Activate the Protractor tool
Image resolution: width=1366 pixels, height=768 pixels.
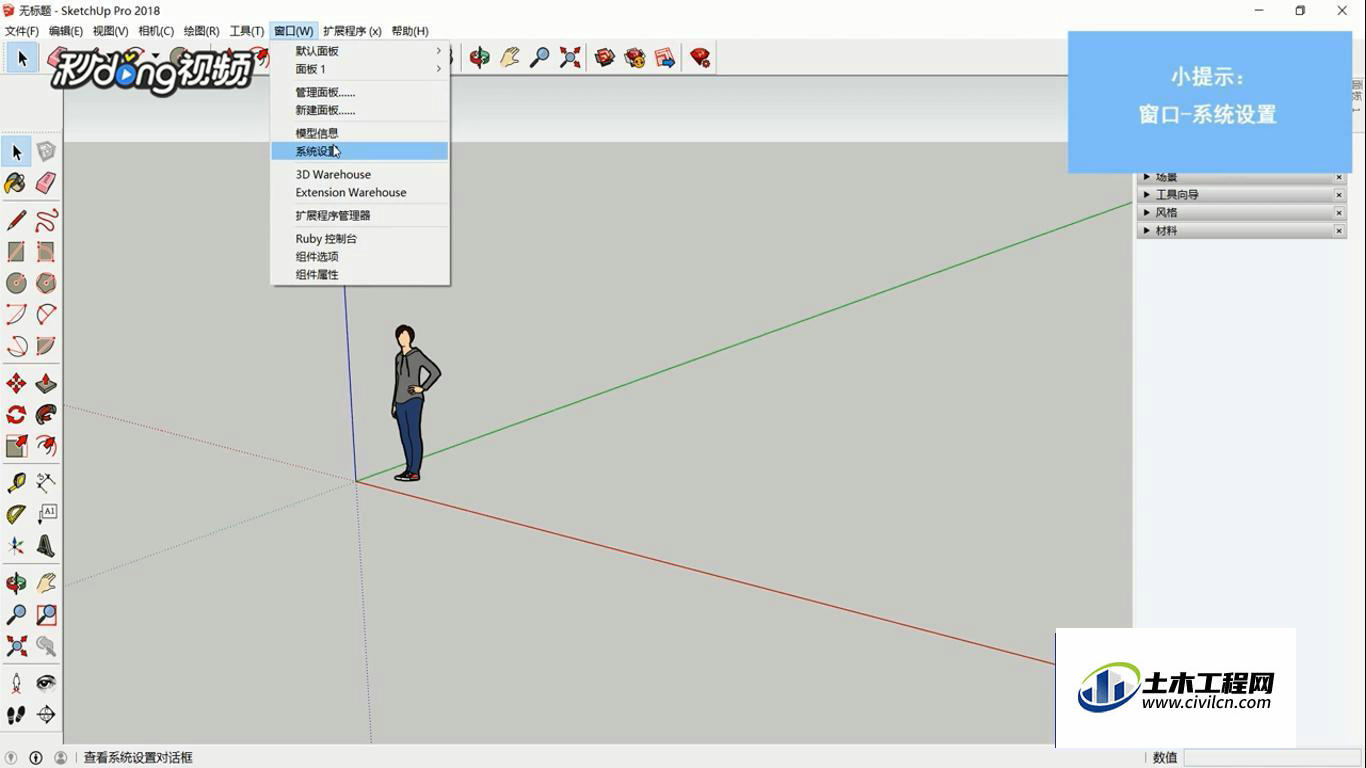pyautogui.click(x=16, y=515)
